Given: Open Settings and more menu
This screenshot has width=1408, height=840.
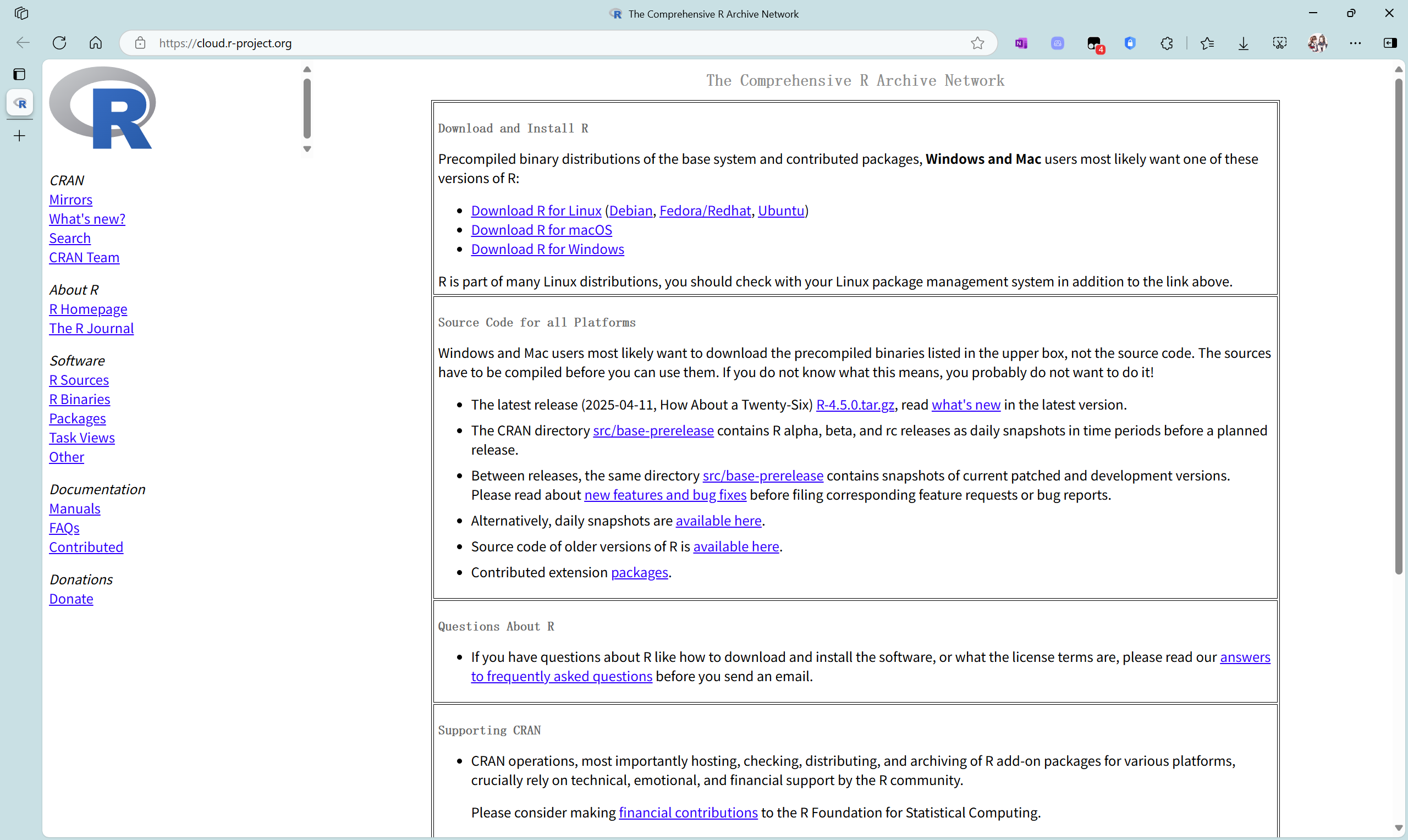Looking at the screenshot, I should pos(1355,43).
